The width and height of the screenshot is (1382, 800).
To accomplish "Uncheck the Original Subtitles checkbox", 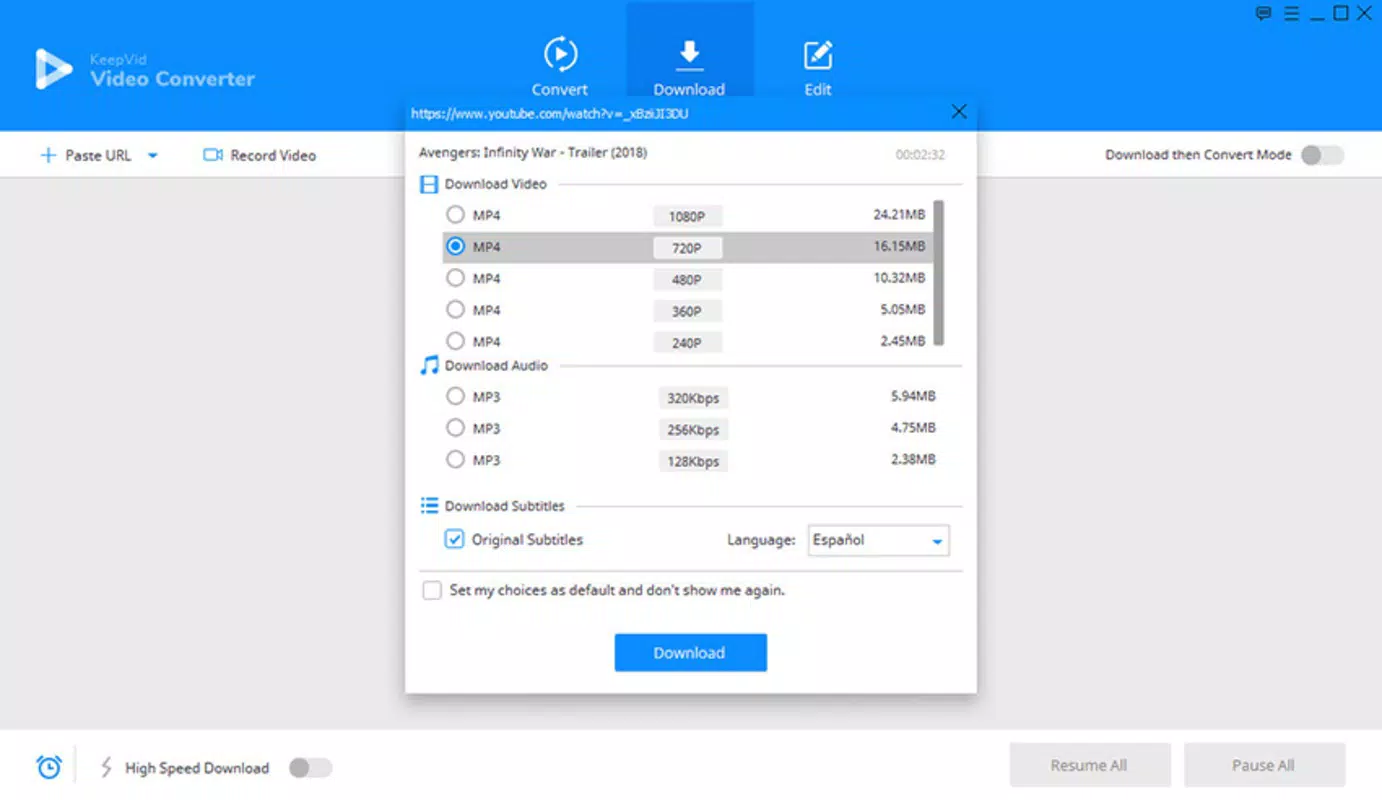I will click(x=454, y=539).
